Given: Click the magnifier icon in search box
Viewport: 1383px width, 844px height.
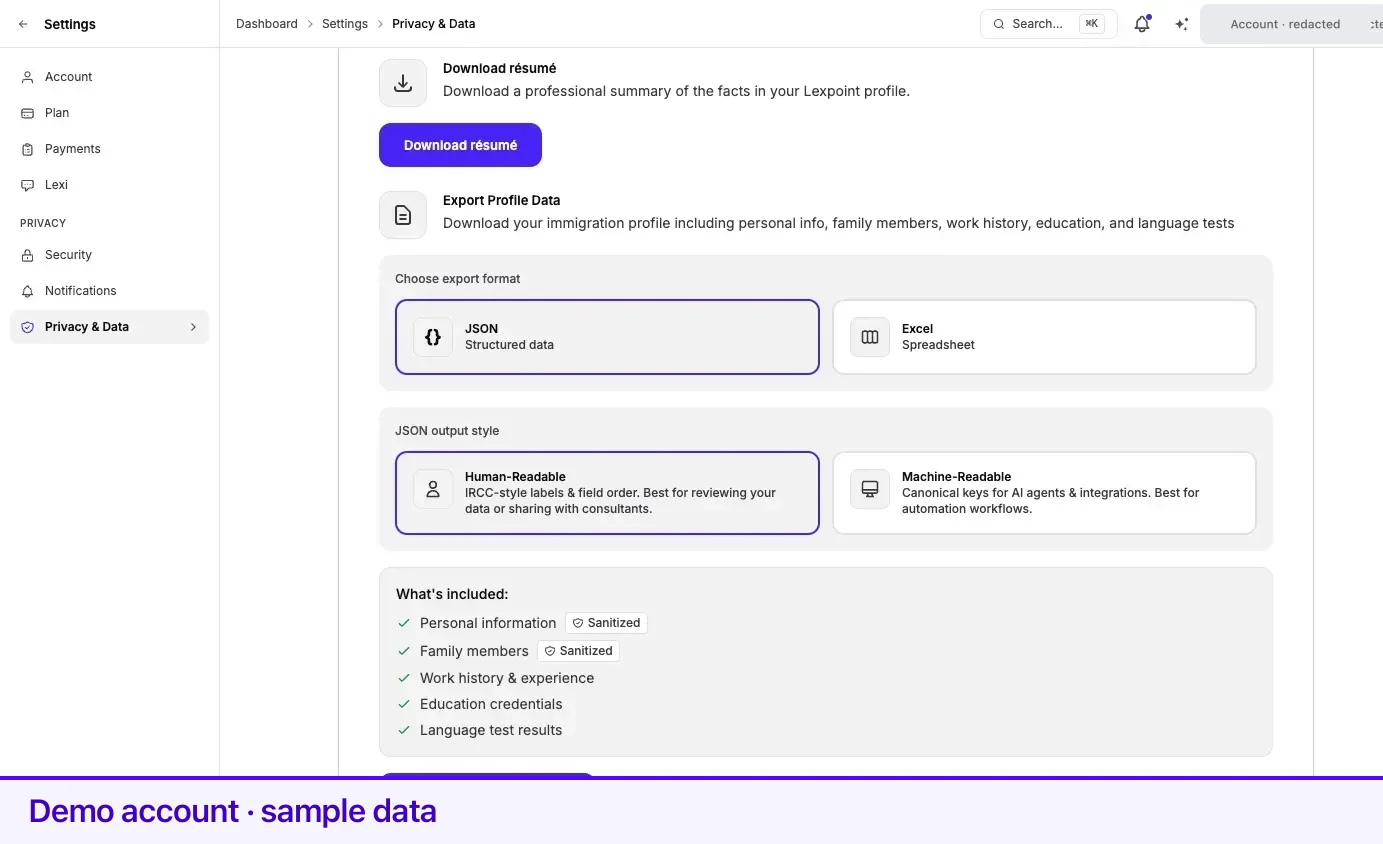Looking at the screenshot, I should [x=998, y=24].
